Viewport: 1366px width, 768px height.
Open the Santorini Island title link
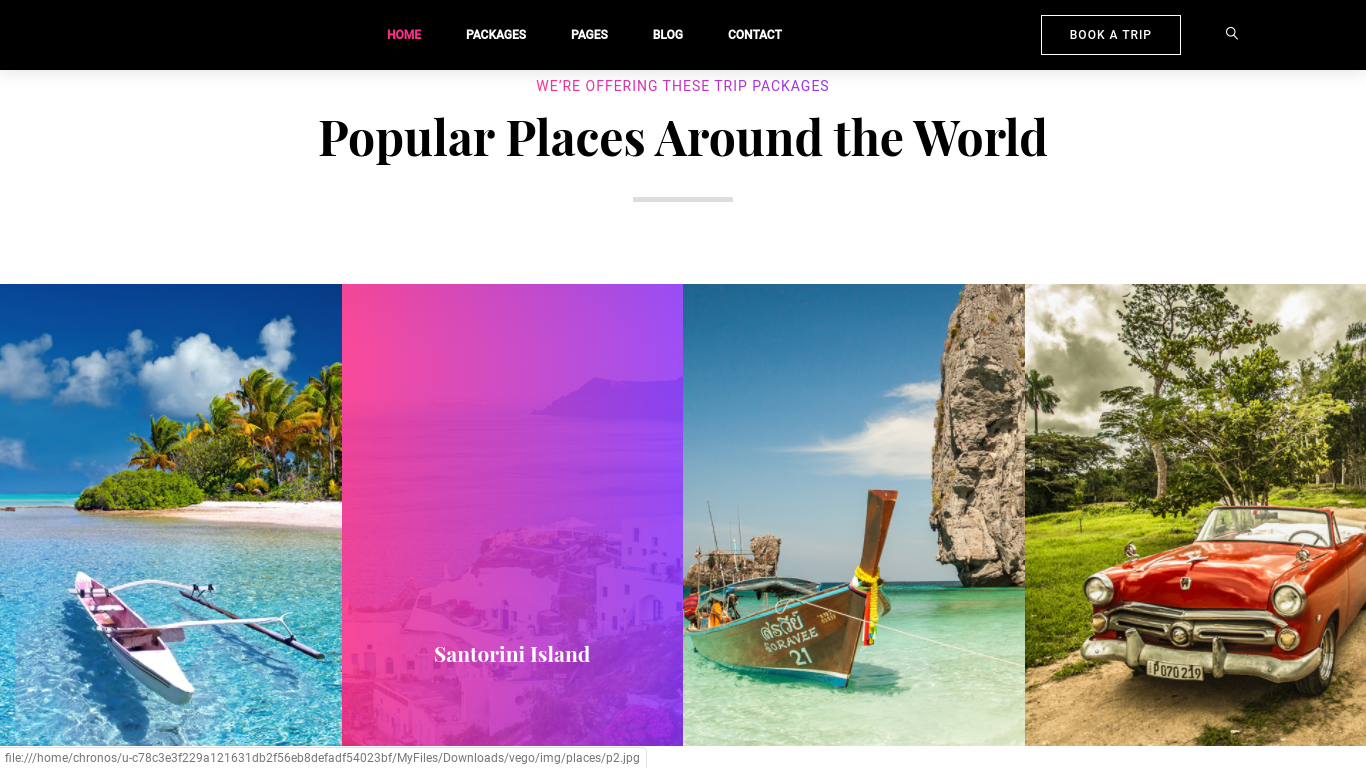[x=512, y=654]
